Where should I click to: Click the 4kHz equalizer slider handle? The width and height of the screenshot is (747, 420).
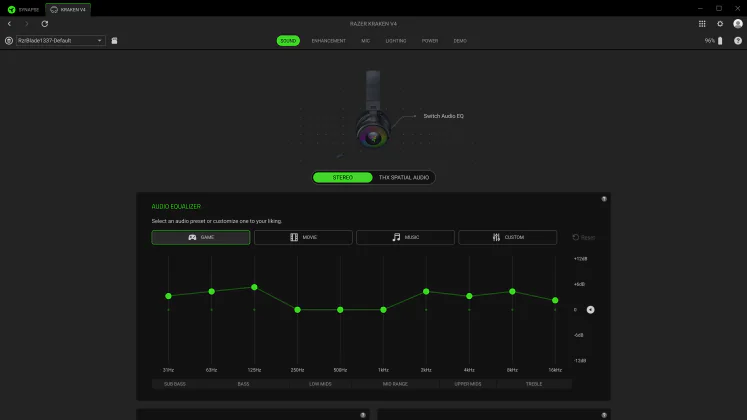coord(469,296)
